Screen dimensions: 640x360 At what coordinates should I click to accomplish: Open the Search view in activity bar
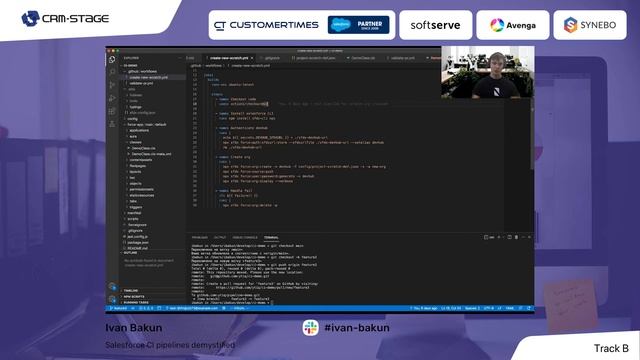[112, 72]
